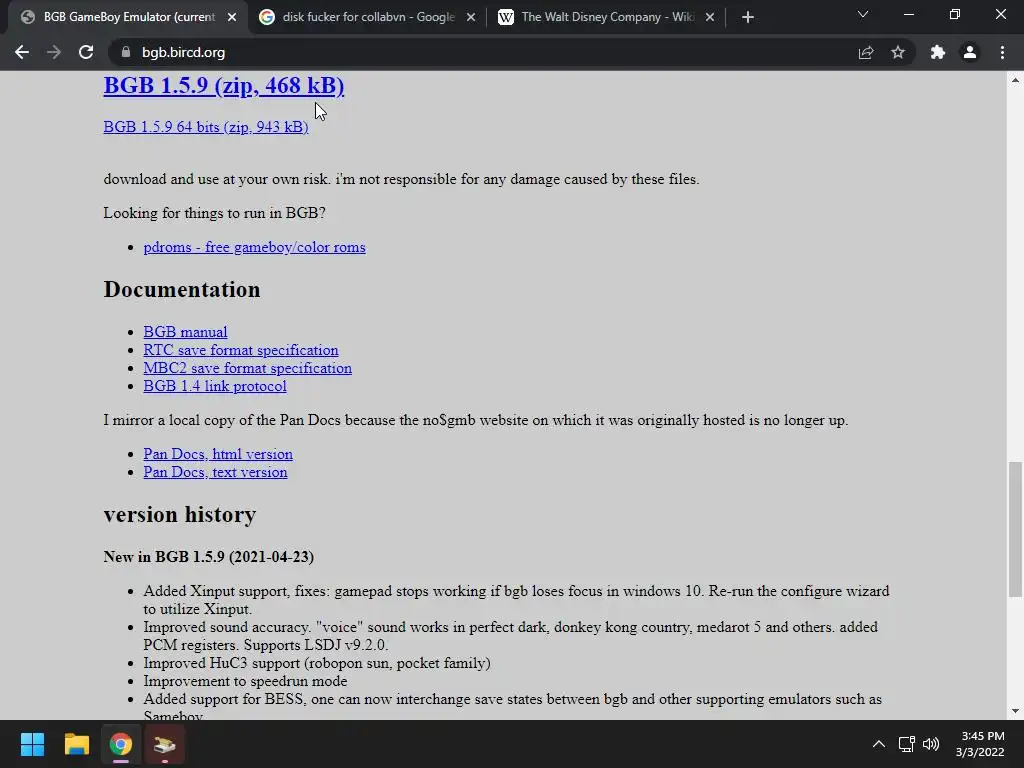1024x768 pixels.
Task: Click the New in BGB 1.5.9 (2021-04-23) heading
Action: coord(208,556)
